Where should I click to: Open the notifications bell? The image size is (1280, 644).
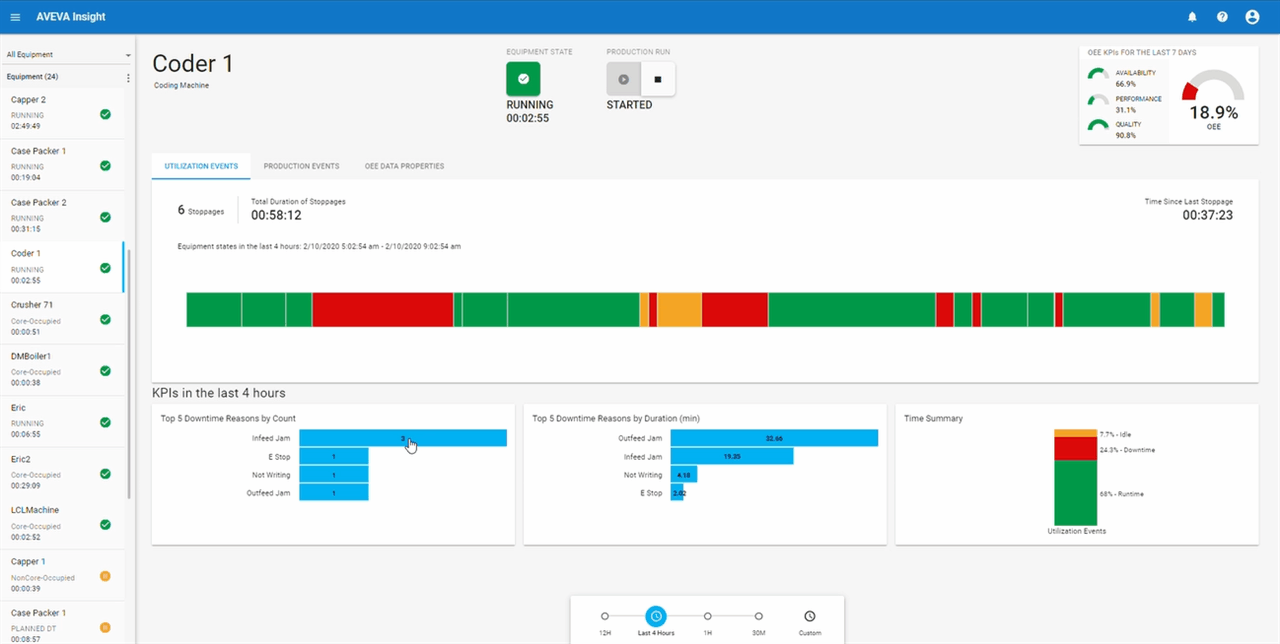(1192, 17)
